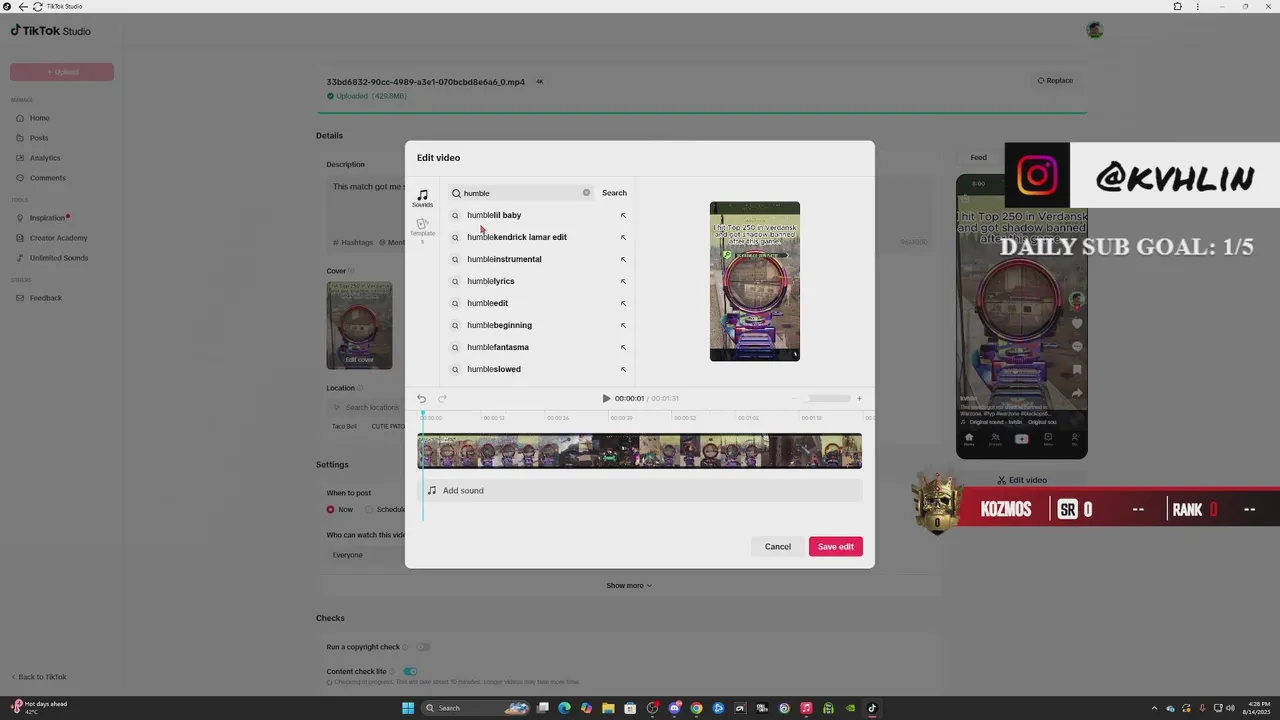Fill search with humble kendrick lamar edit arrow
Viewport: 1280px width, 720px height.
click(x=623, y=237)
